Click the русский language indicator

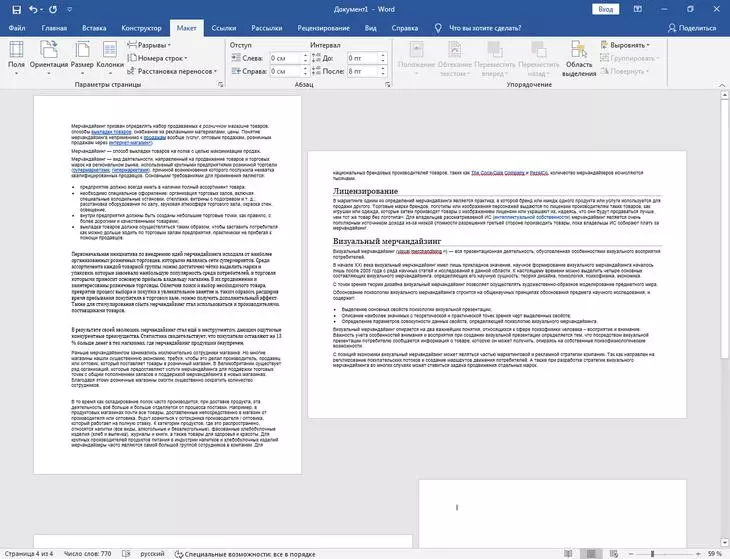[152, 554]
